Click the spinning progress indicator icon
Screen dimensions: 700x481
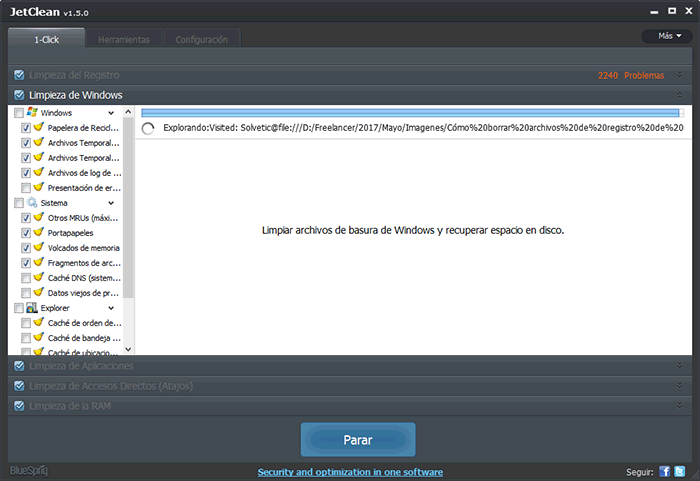(148, 129)
